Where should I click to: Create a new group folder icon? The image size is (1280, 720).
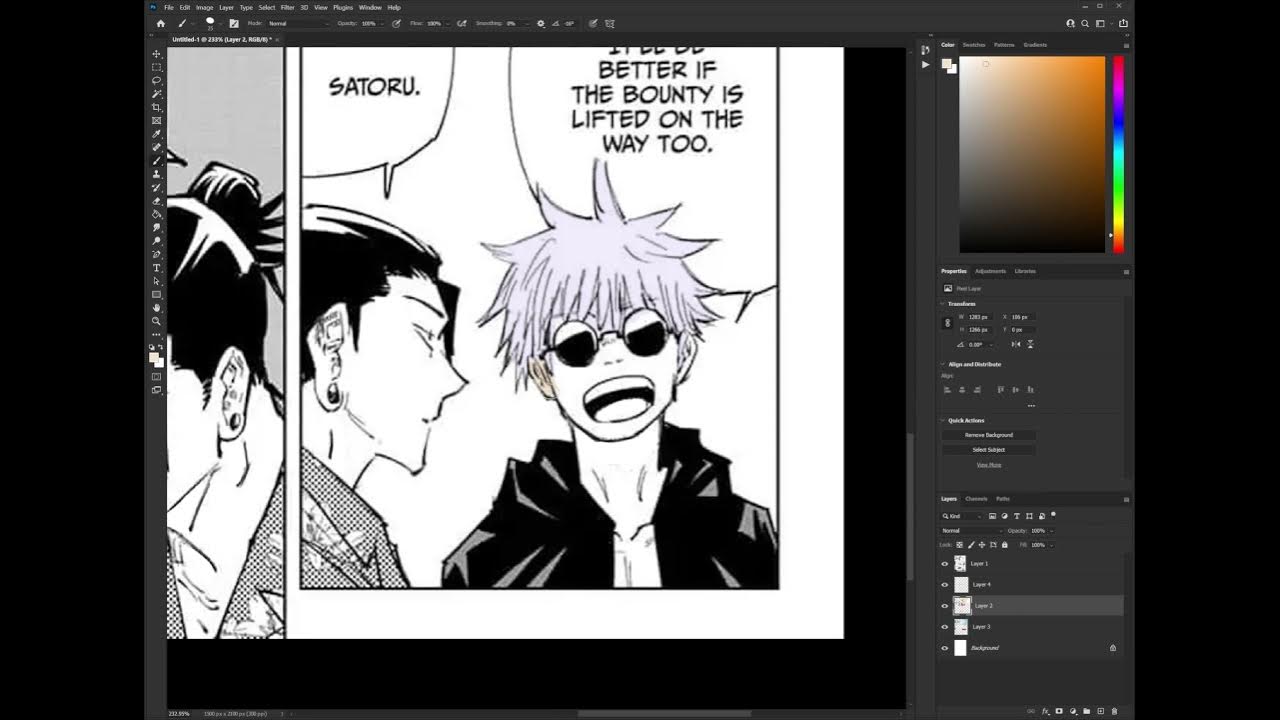click(x=1087, y=711)
